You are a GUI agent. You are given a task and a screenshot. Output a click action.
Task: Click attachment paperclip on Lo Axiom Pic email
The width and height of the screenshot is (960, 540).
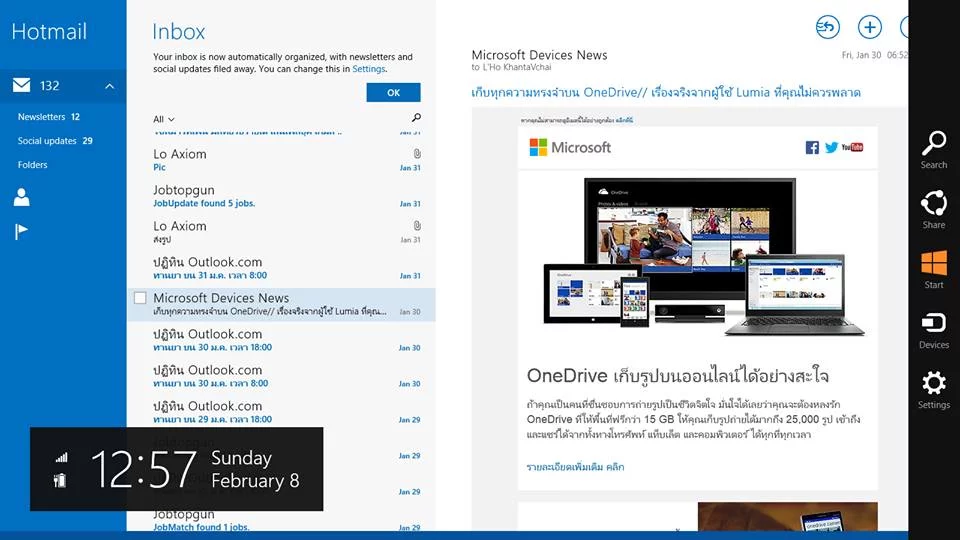coord(417,154)
